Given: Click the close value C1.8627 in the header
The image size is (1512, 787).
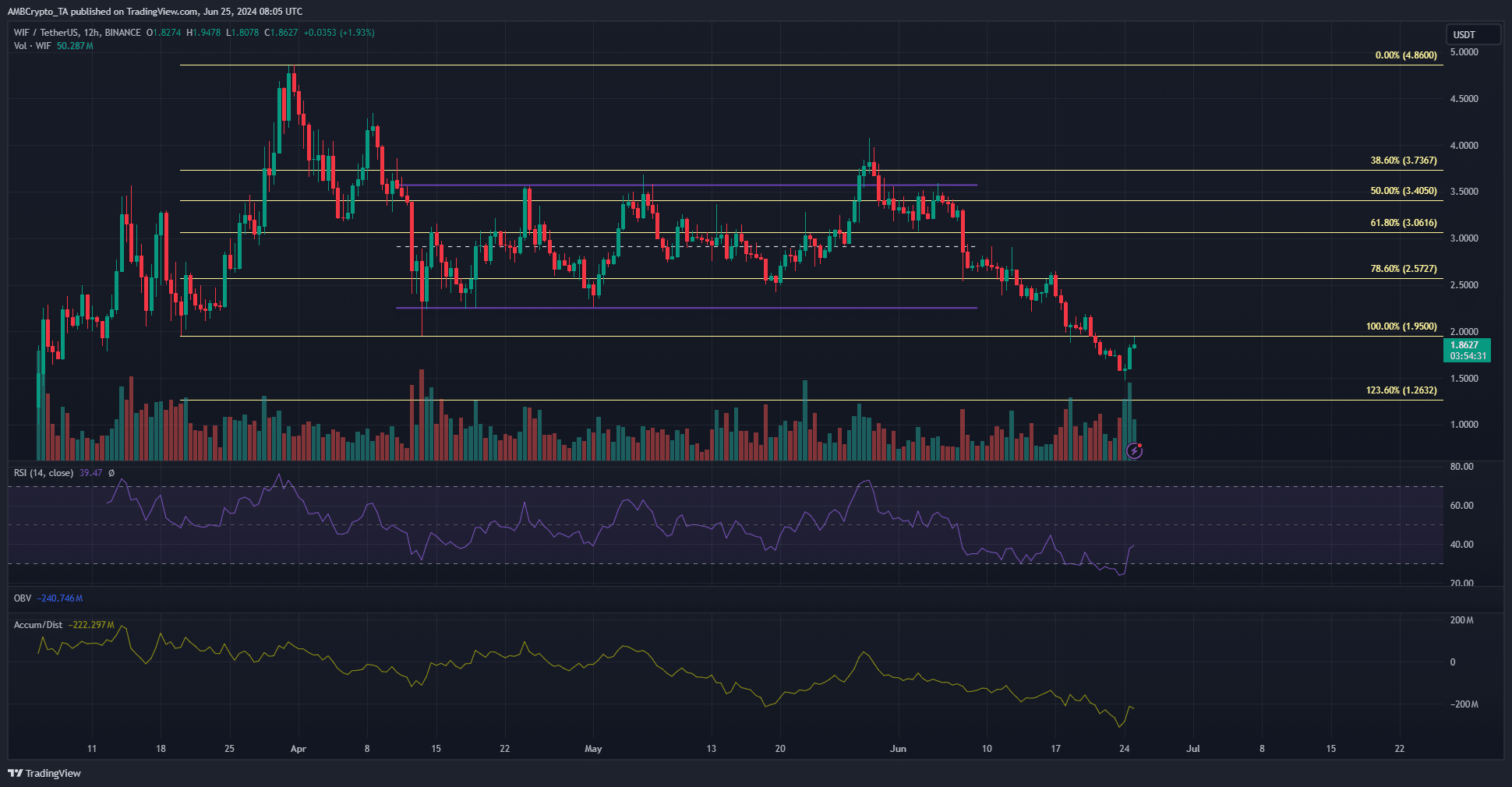Looking at the screenshot, I should (x=281, y=33).
